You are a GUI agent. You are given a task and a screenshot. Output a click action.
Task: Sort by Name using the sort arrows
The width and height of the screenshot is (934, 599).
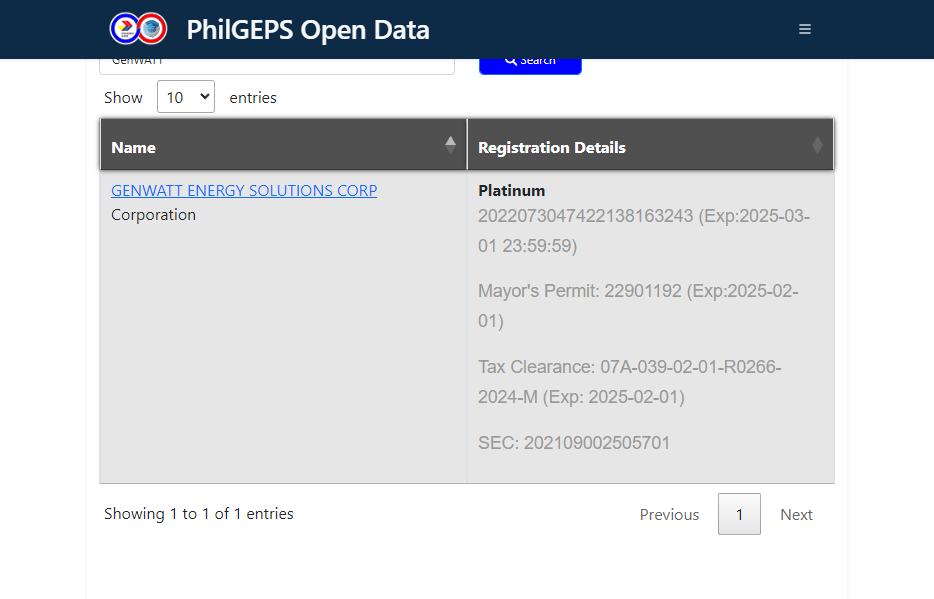[x=450, y=146]
